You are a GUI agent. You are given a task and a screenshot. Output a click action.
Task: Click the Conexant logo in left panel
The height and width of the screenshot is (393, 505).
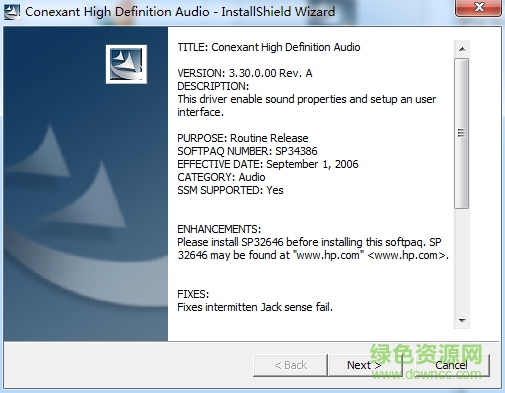[126, 64]
